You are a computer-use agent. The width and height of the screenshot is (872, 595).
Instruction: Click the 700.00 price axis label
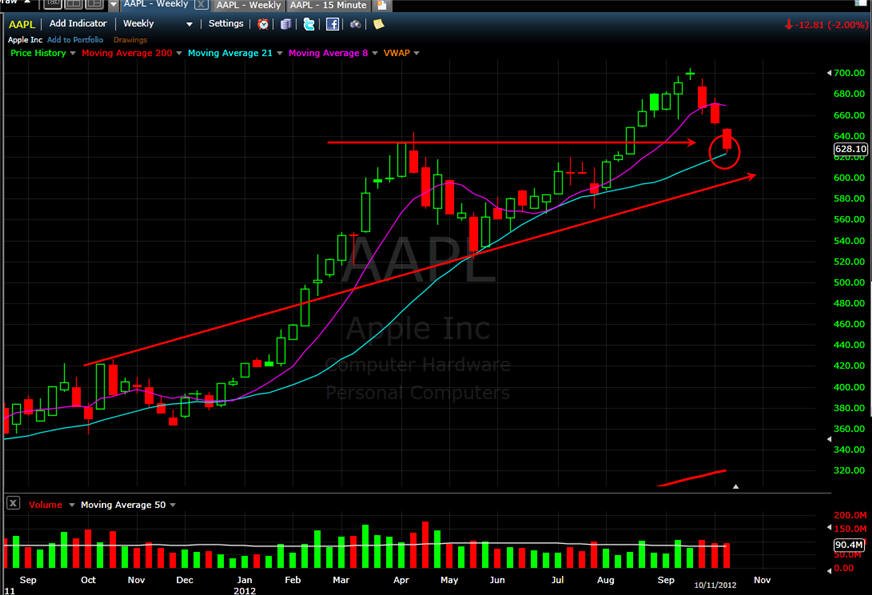pos(849,73)
